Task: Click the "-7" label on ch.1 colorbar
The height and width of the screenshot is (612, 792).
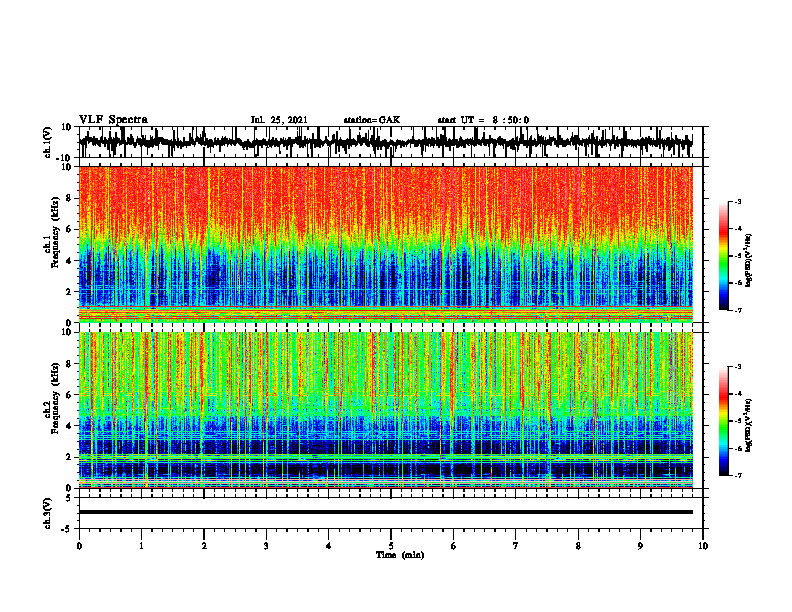Action: pos(738,310)
